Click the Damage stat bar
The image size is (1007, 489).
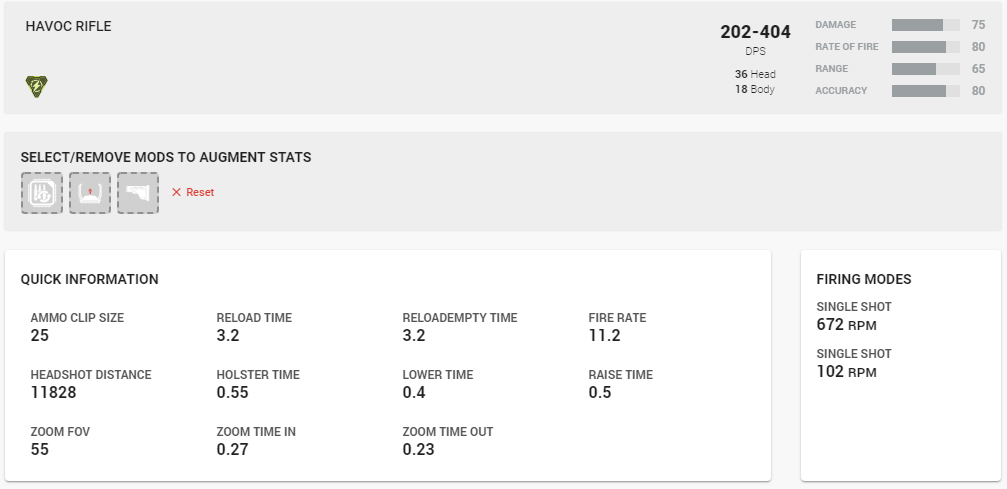[925, 25]
